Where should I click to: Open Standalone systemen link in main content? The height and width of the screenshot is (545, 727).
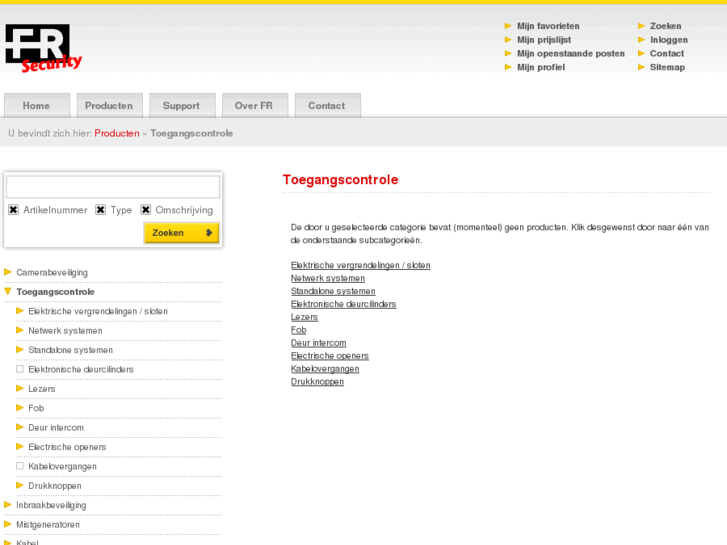(x=333, y=291)
